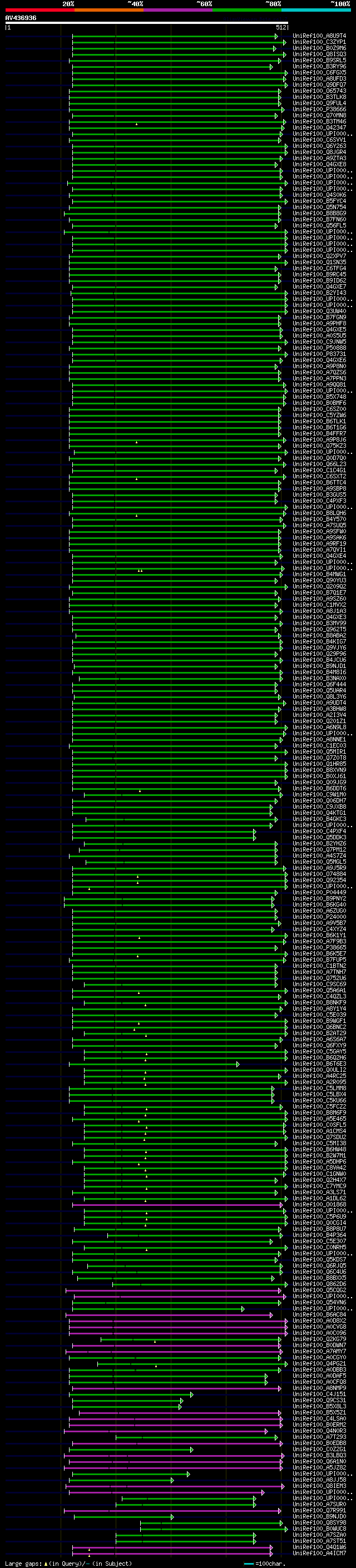Click the UniRef100_Q8SY98 label
356x1568 pixels.
point(319,1523)
